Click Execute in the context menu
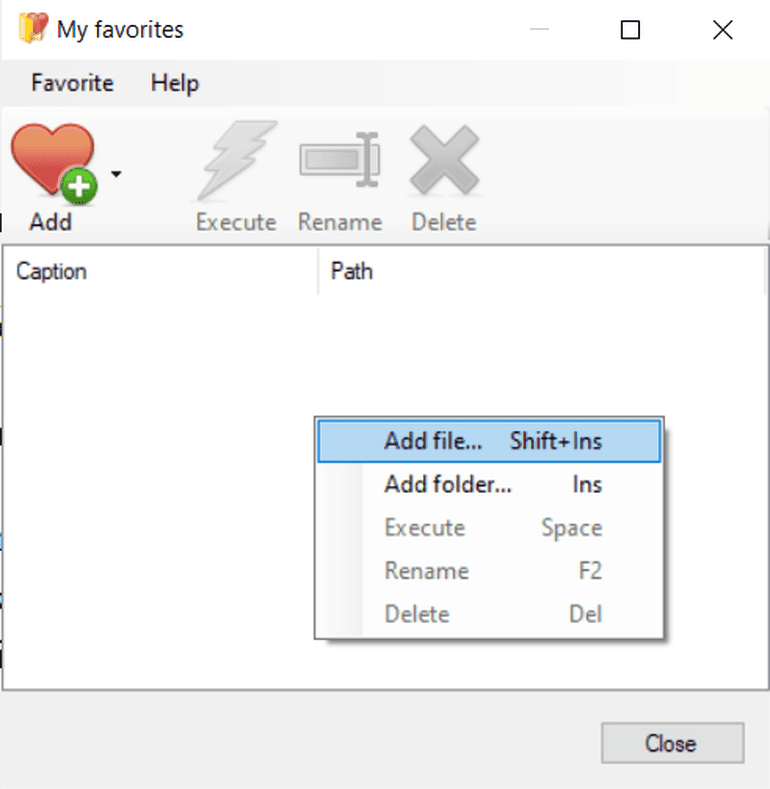The image size is (770, 789). [x=489, y=528]
